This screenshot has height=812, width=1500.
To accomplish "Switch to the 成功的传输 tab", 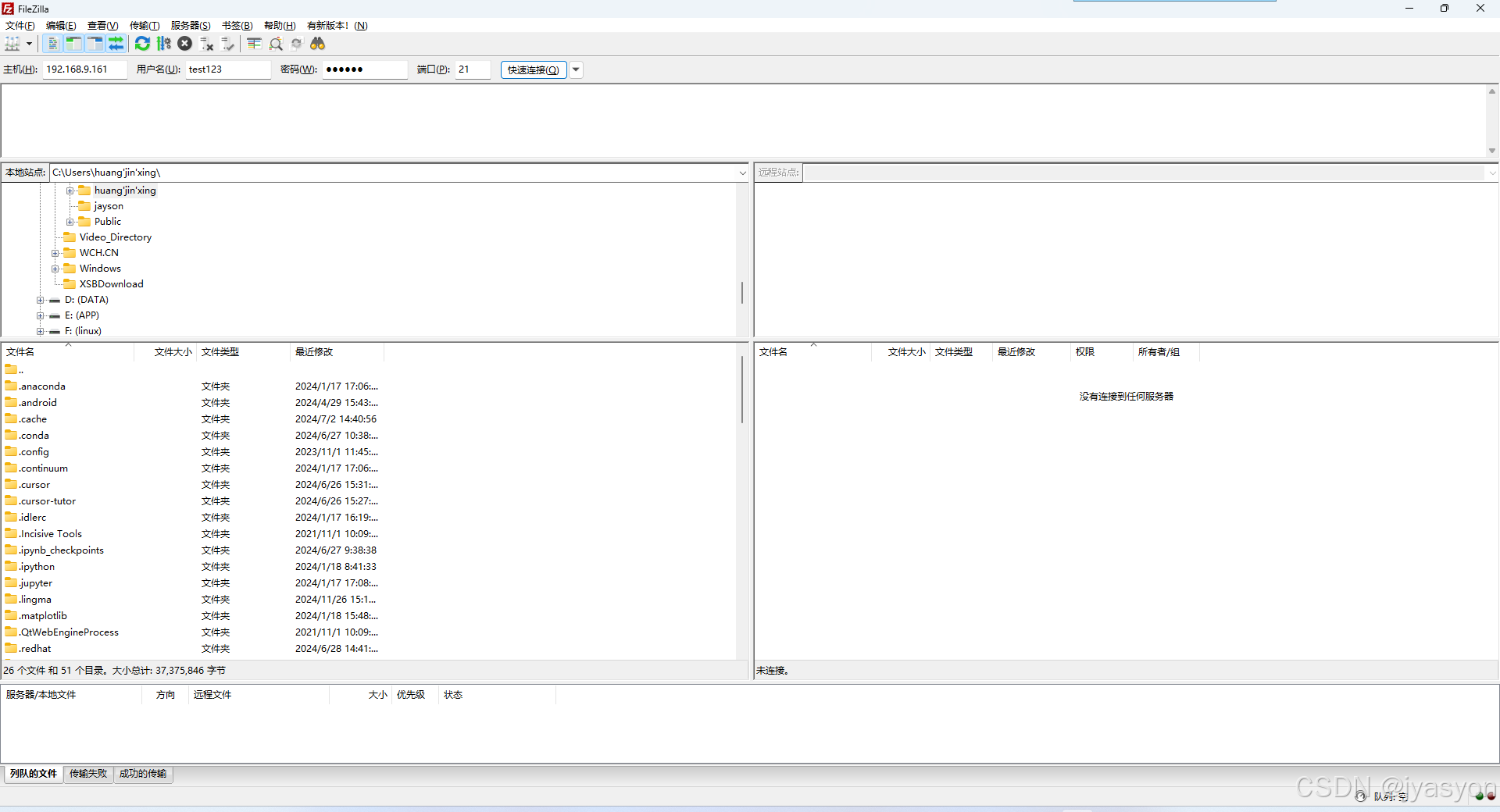I will point(142,774).
